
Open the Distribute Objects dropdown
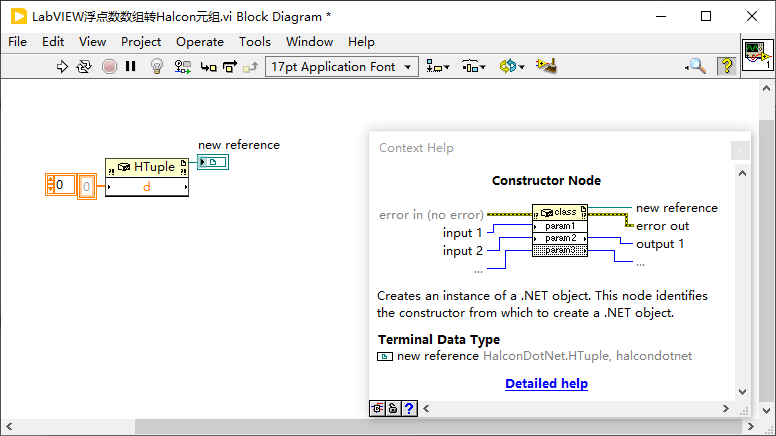pos(473,66)
